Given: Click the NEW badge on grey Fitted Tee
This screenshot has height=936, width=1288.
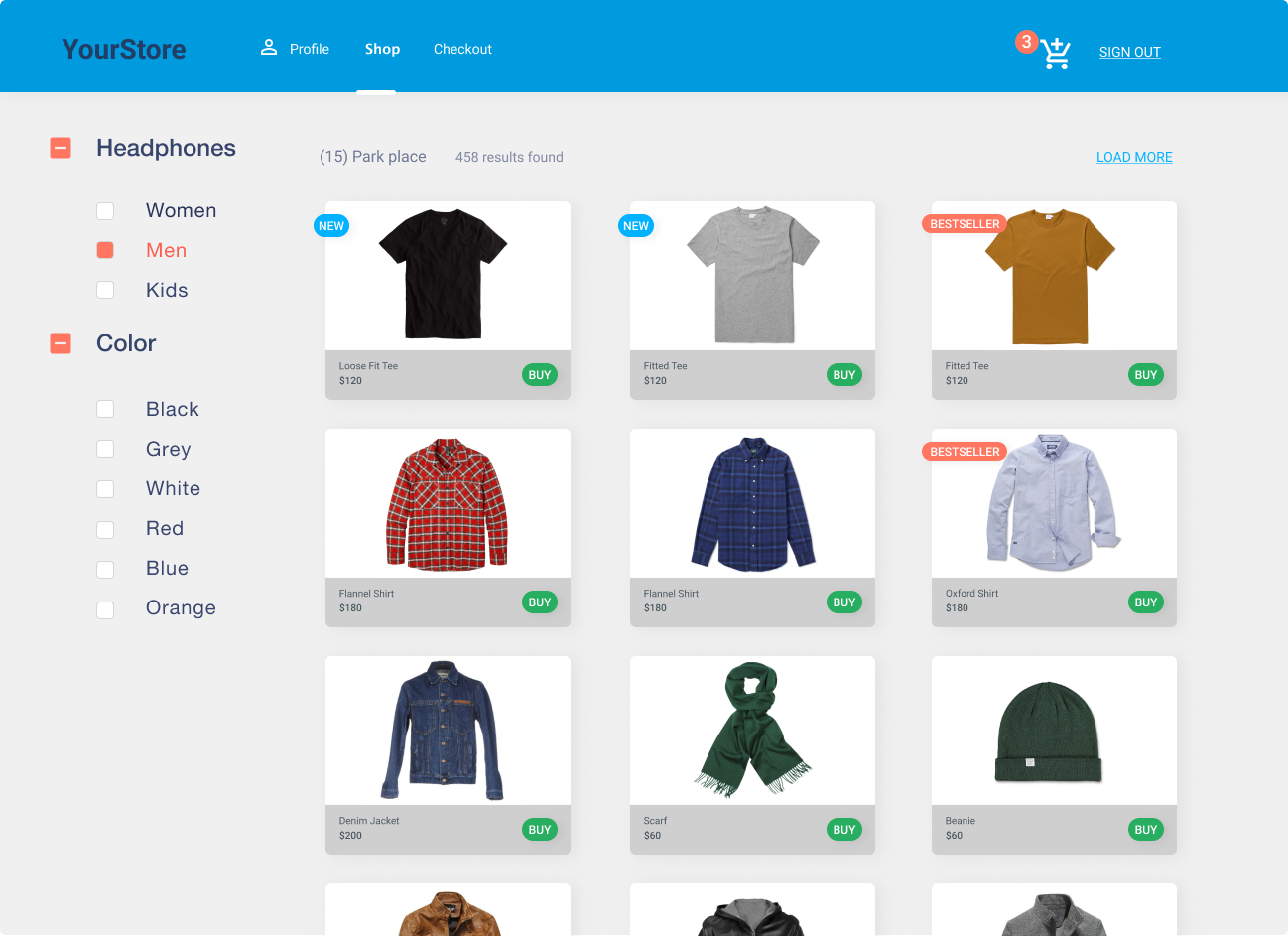Looking at the screenshot, I should pos(636,226).
